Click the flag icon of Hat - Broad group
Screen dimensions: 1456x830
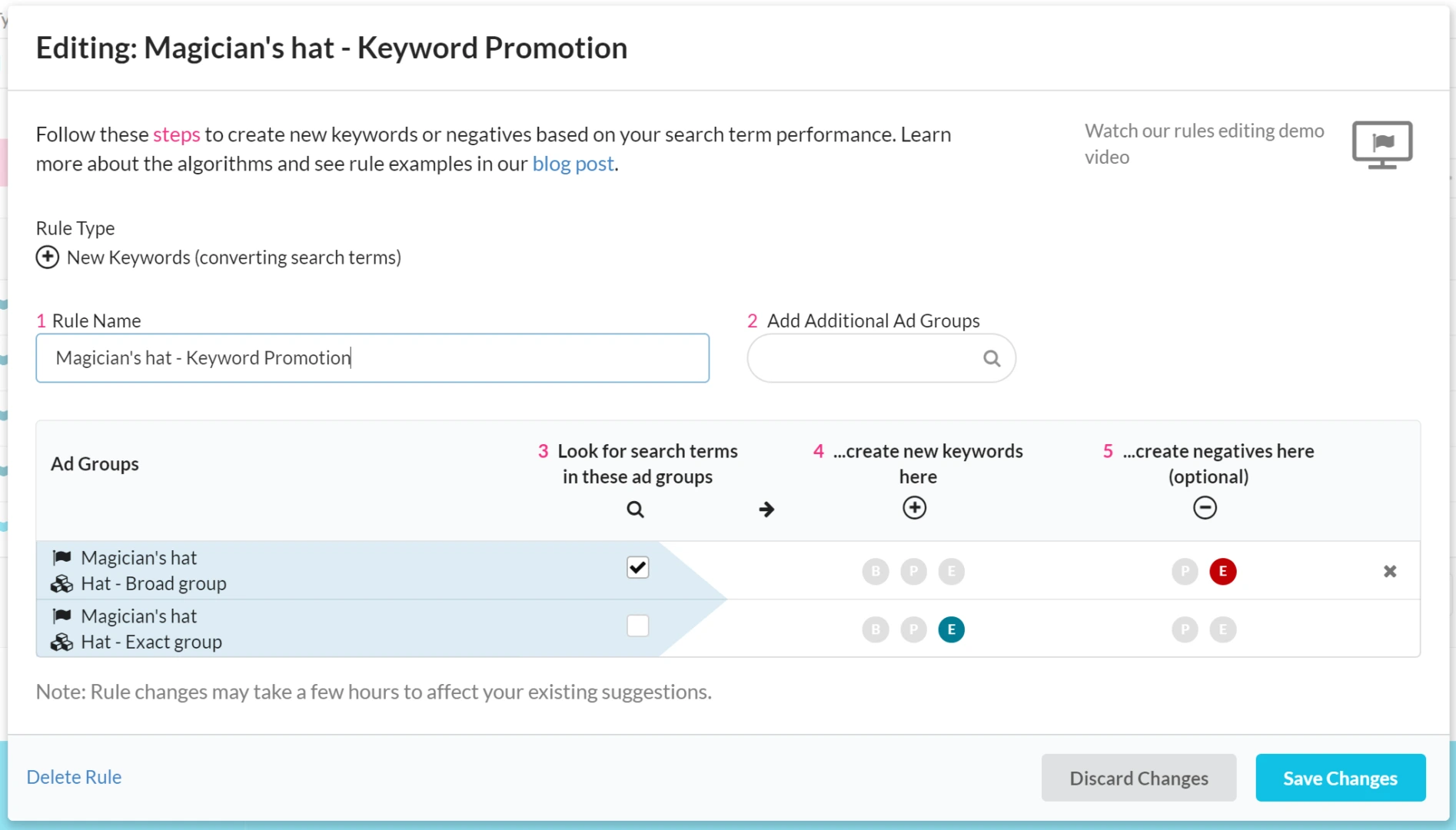coord(62,558)
